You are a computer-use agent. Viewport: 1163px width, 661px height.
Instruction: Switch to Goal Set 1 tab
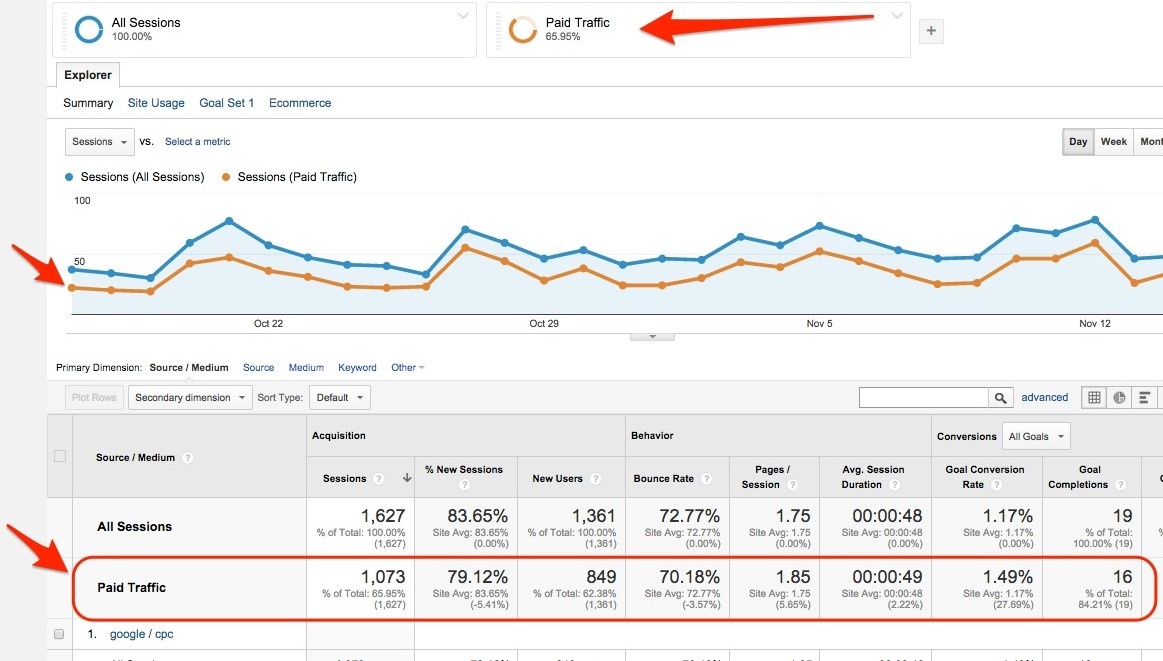(x=226, y=103)
